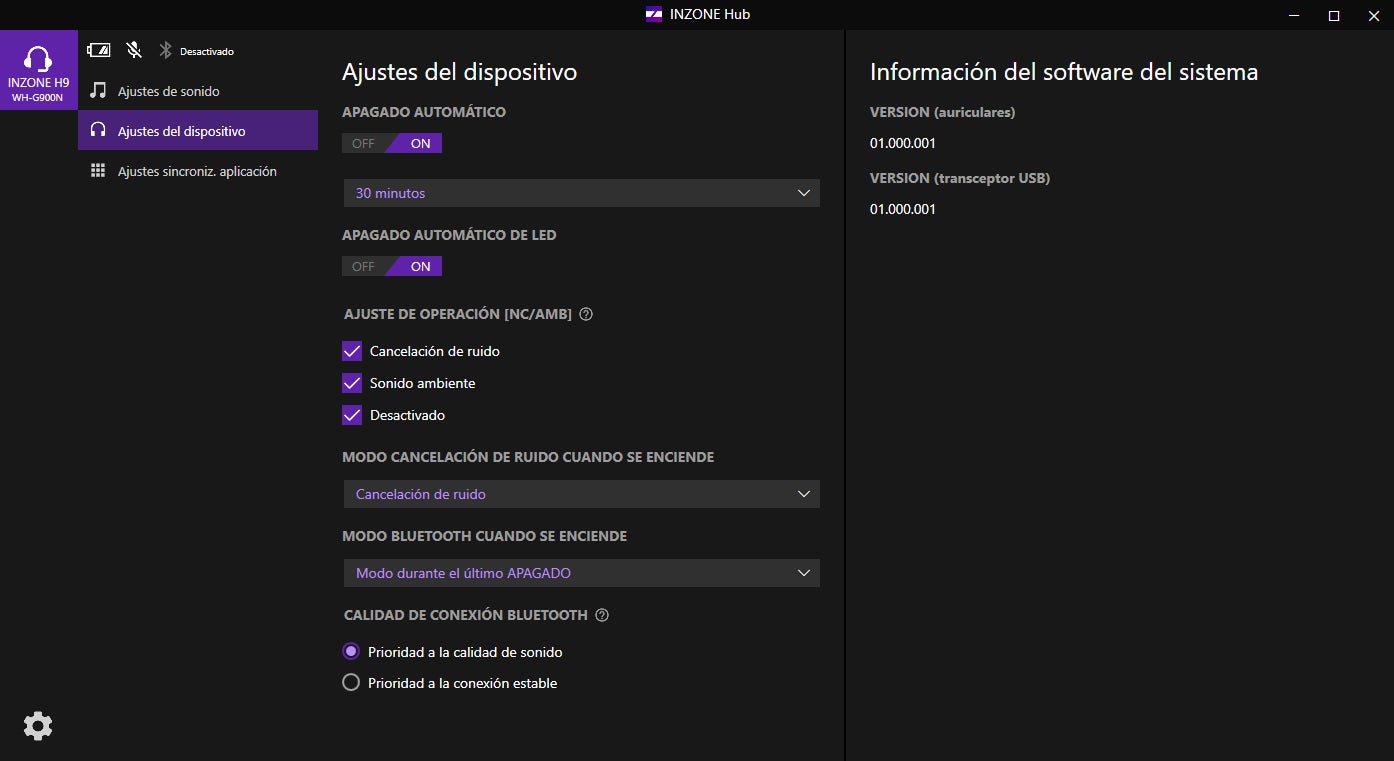The width and height of the screenshot is (1394, 761).
Task: Disable APAGADO AUTOMÁTICO DE LED
Action: click(x=363, y=266)
